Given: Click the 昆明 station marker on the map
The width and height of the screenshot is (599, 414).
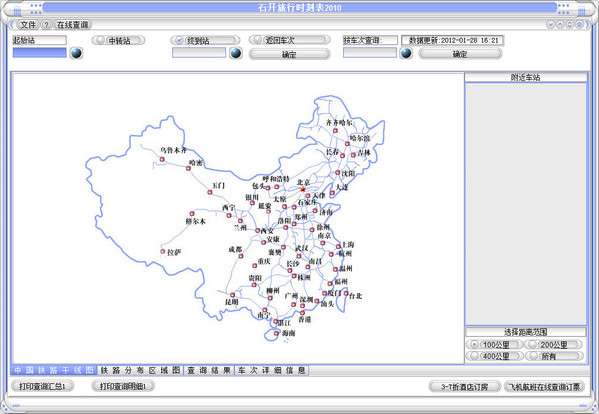Looking at the screenshot, I should pyautogui.click(x=232, y=295).
